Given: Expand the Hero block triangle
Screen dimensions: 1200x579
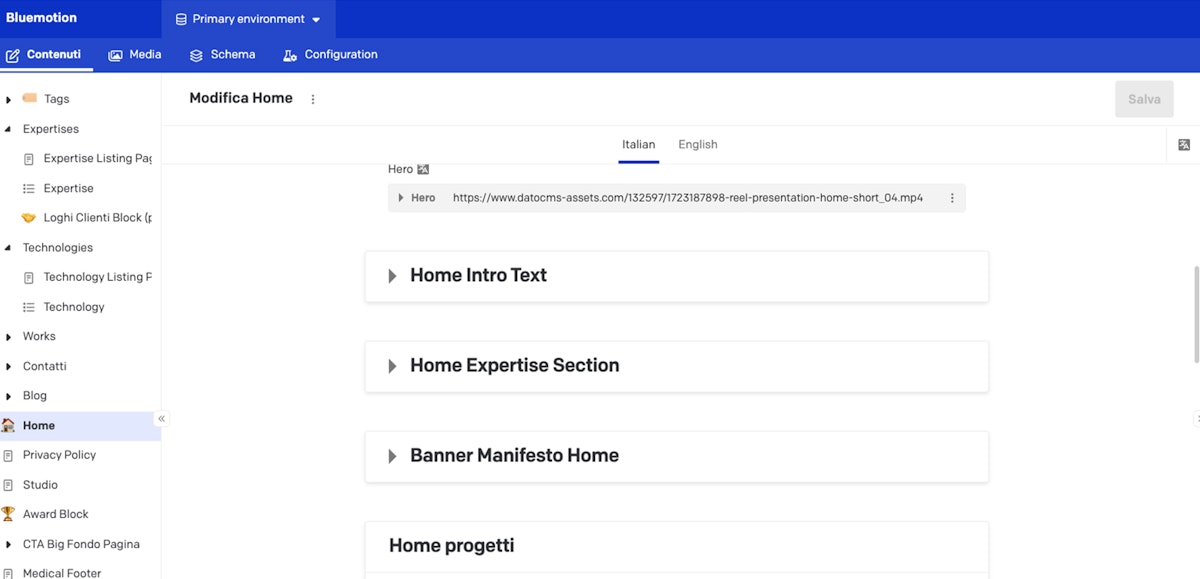Looking at the screenshot, I should point(401,198).
